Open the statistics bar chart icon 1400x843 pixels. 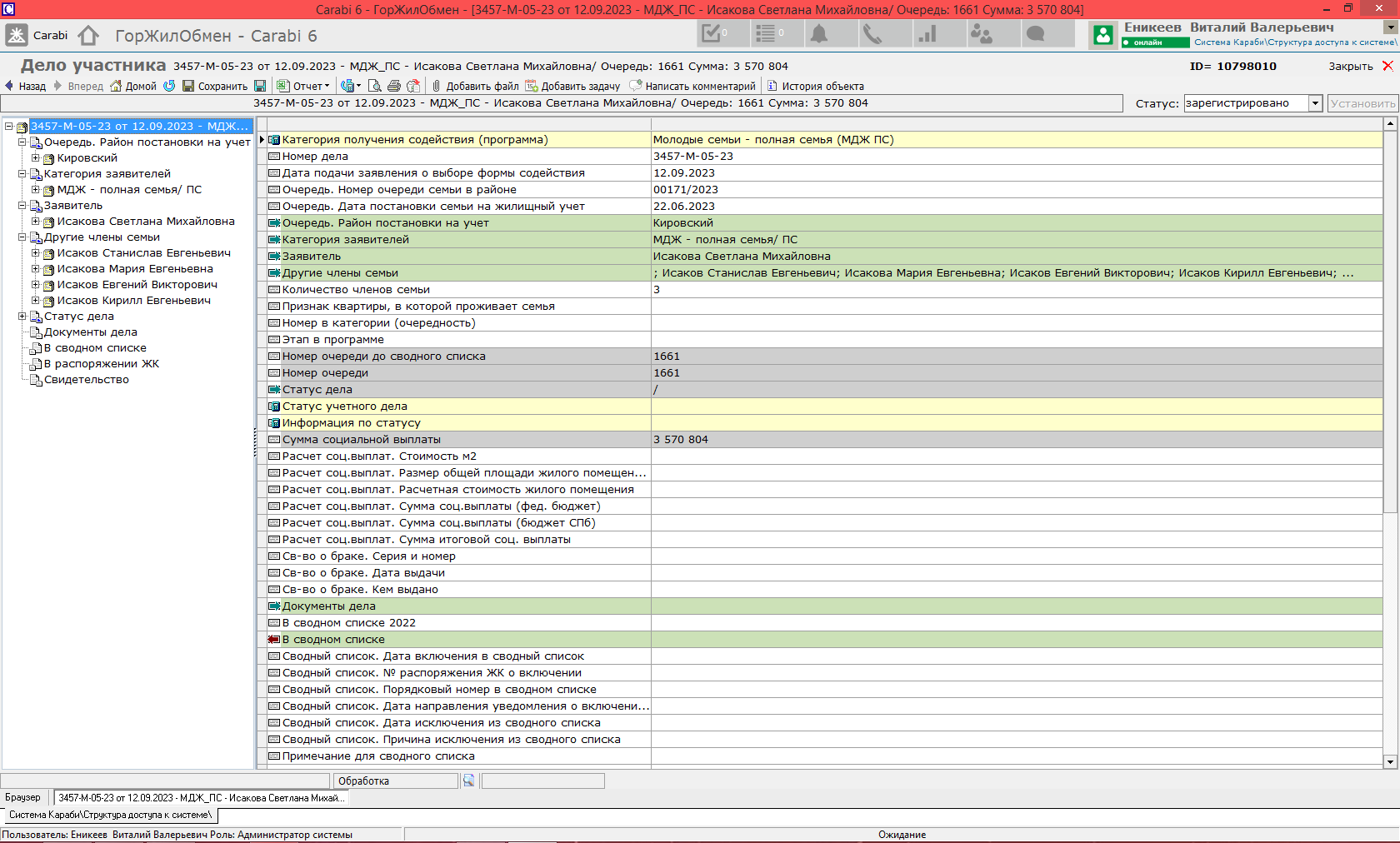(x=927, y=34)
